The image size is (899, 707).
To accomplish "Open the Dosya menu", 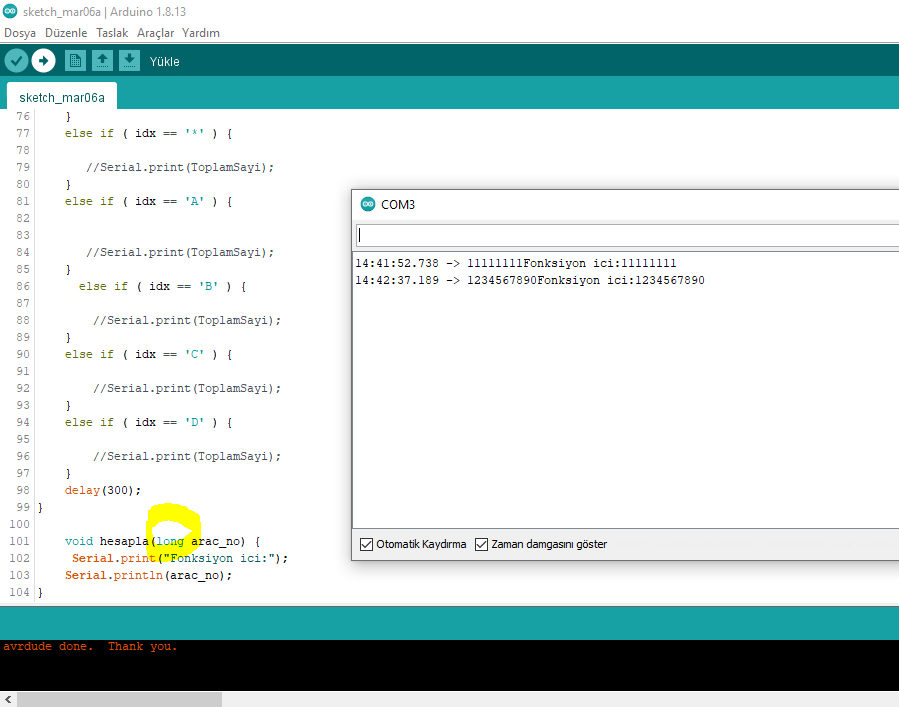I will (x=20, y=33).
